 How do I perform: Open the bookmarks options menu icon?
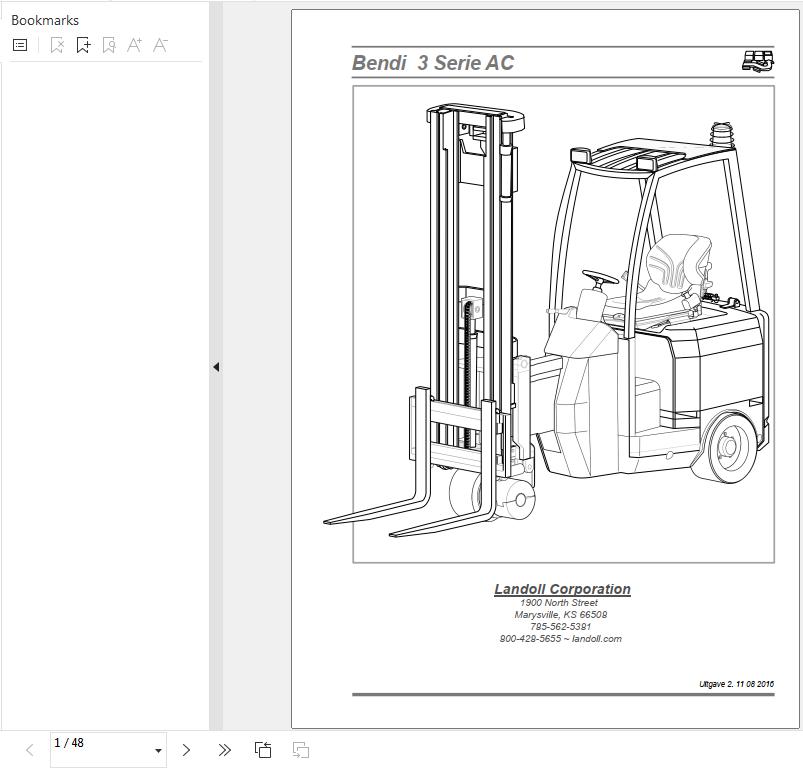click(x=20, y=45)
